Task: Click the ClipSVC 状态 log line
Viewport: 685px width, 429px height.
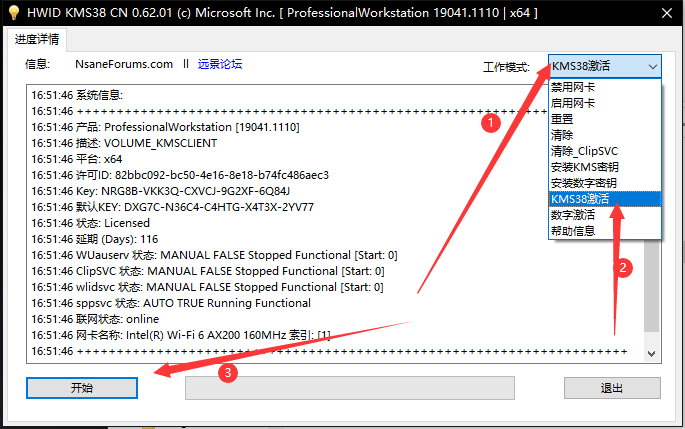Action: point(208,271)
